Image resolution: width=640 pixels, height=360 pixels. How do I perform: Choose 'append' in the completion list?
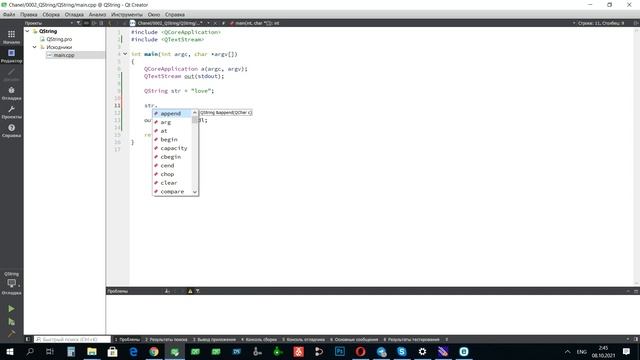click(172, 113)
